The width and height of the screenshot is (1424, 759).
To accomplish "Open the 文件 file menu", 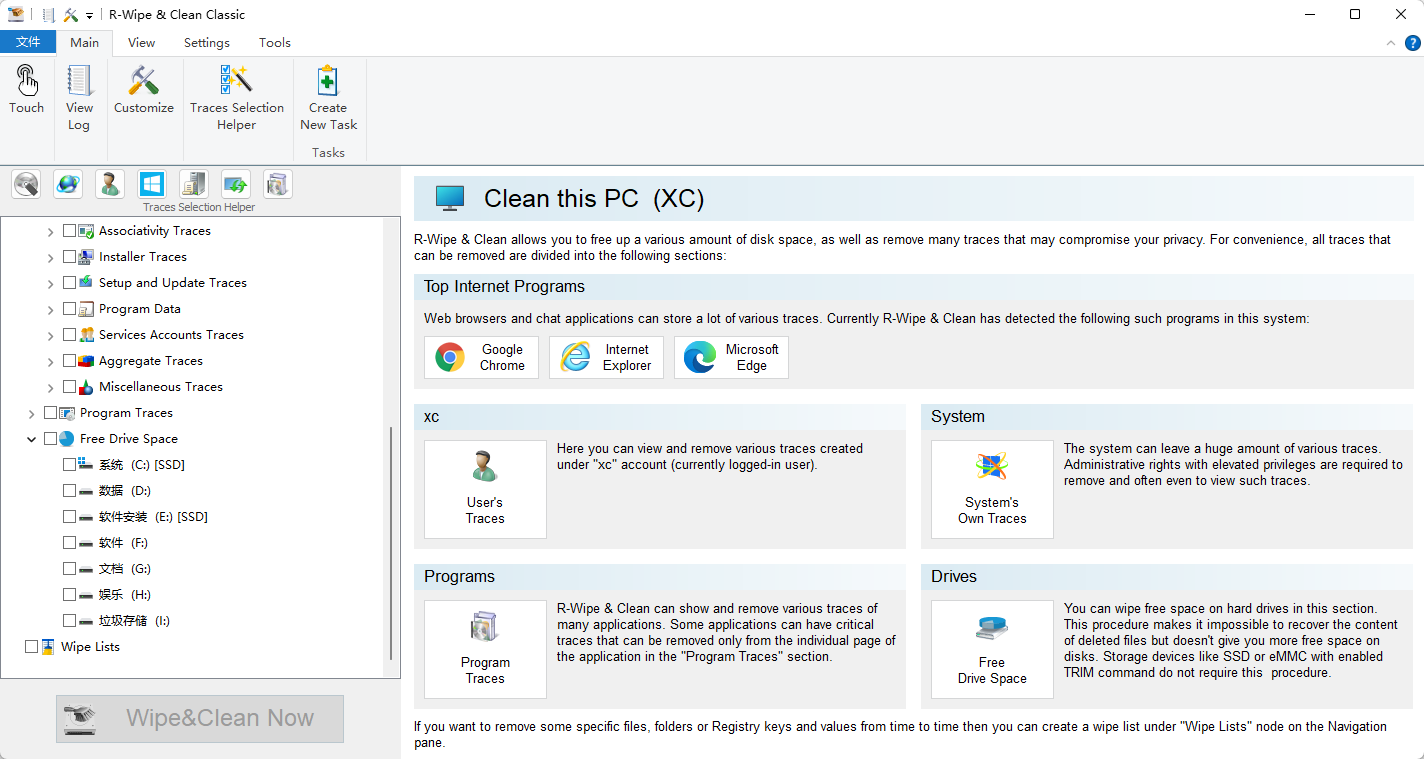I will coord(28,42).
